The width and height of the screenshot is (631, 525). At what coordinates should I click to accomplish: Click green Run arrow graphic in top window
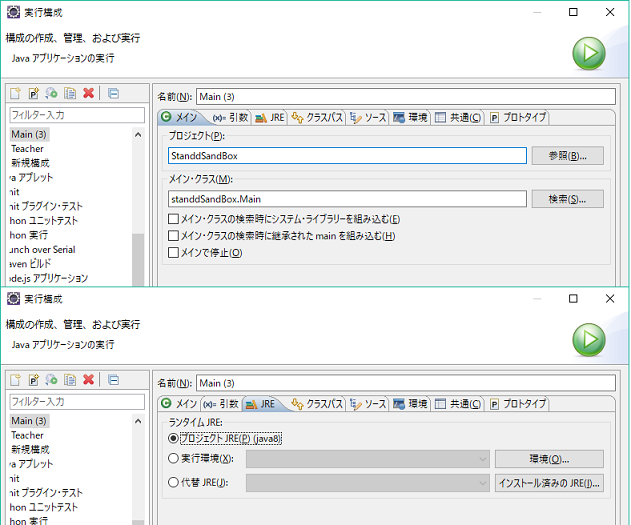click(x=589, y=53)
